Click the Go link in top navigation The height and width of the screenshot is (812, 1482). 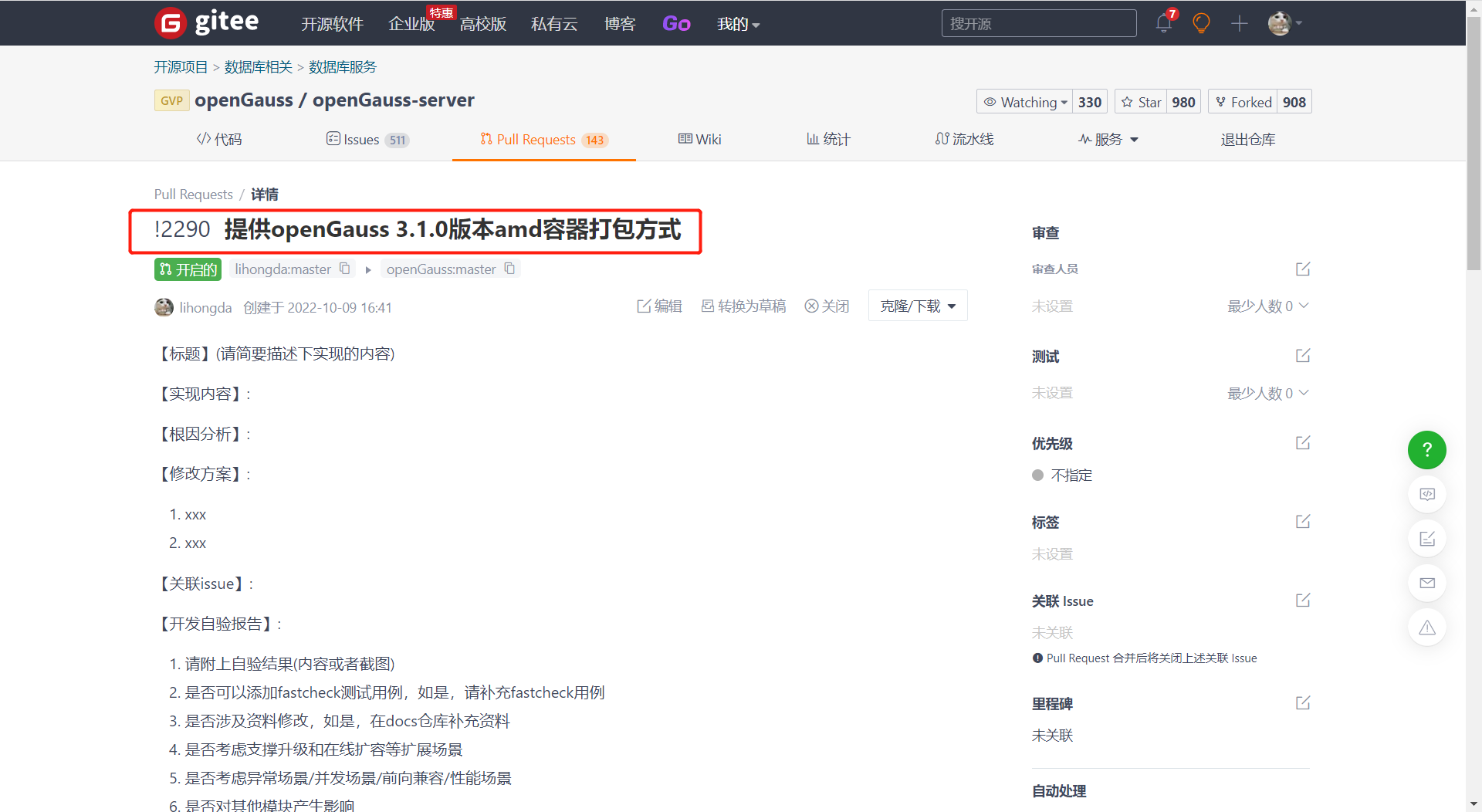[x=676, y=24]
